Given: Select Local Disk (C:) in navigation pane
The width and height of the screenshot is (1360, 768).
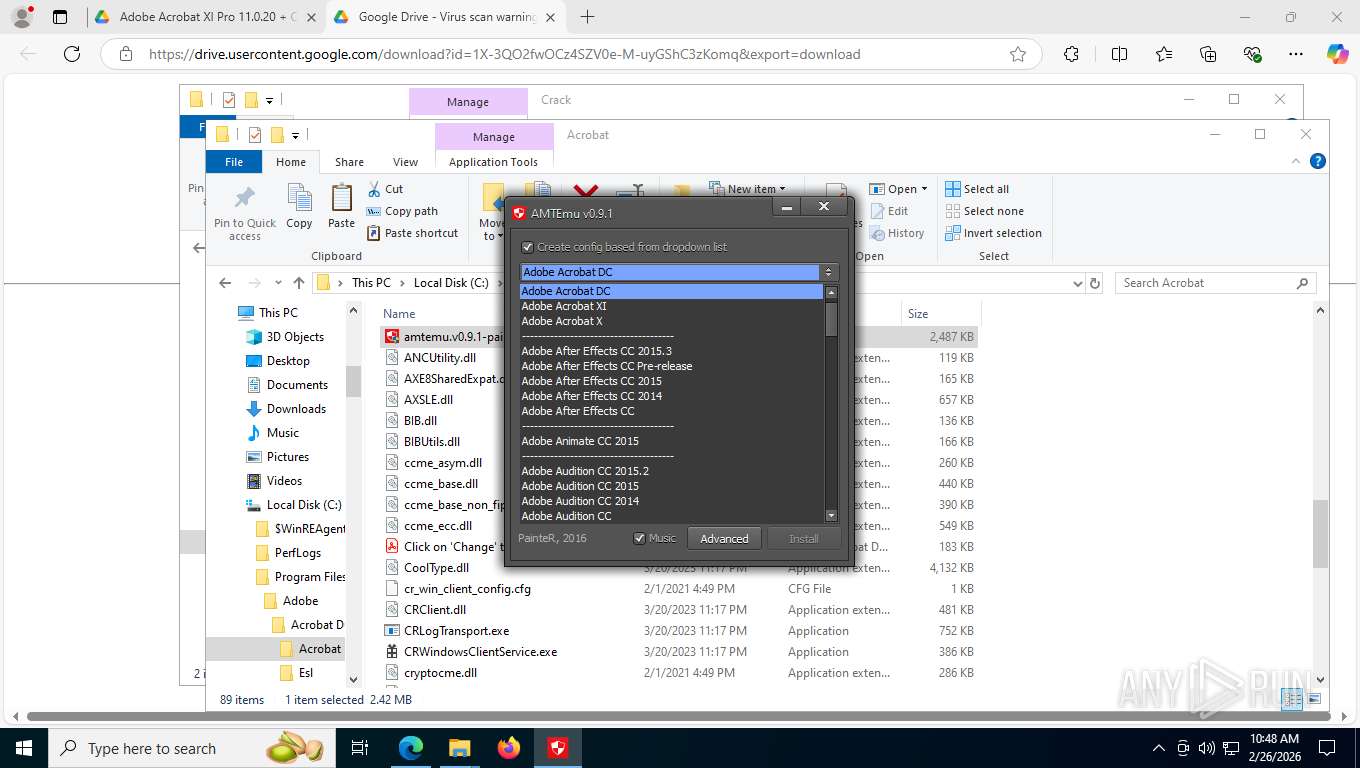Looking at the screenshot, I should coord(304,505).
